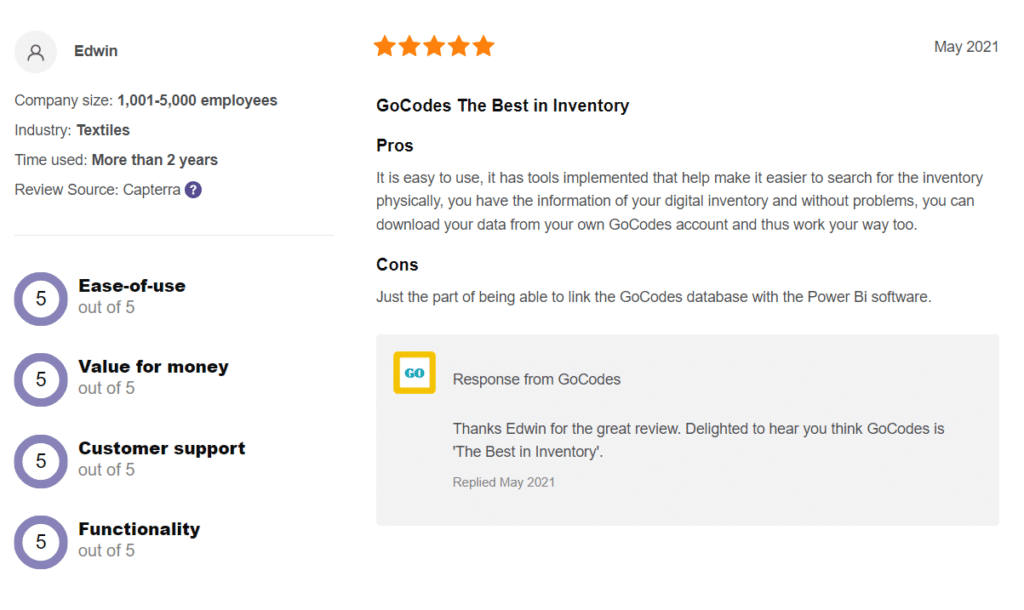Click the Textiles industry label
This screenshot has width=1024, height=610.
[103, 131]
